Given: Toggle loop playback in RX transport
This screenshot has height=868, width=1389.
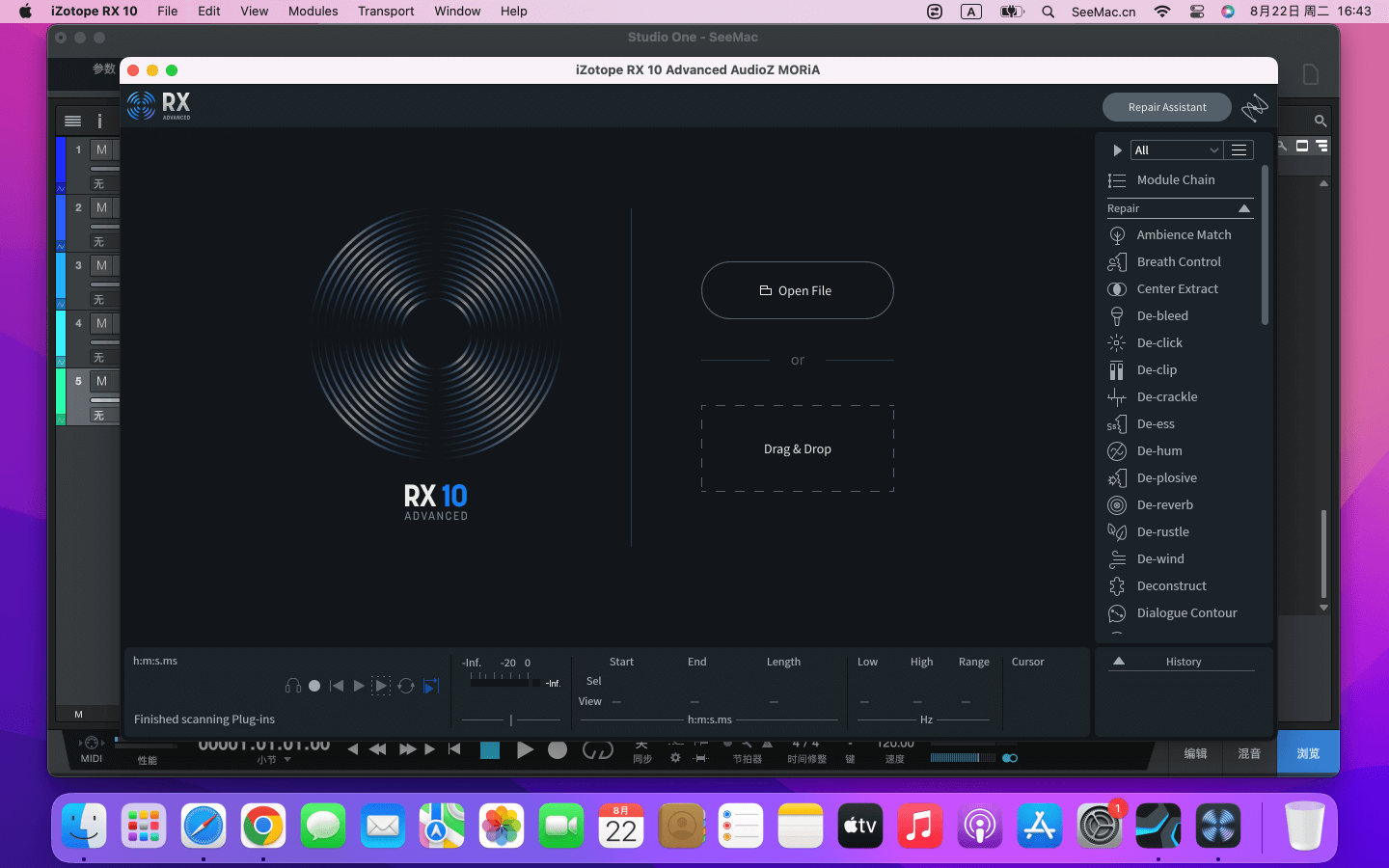Looking at the screenshot, I should tap(406, 686).
